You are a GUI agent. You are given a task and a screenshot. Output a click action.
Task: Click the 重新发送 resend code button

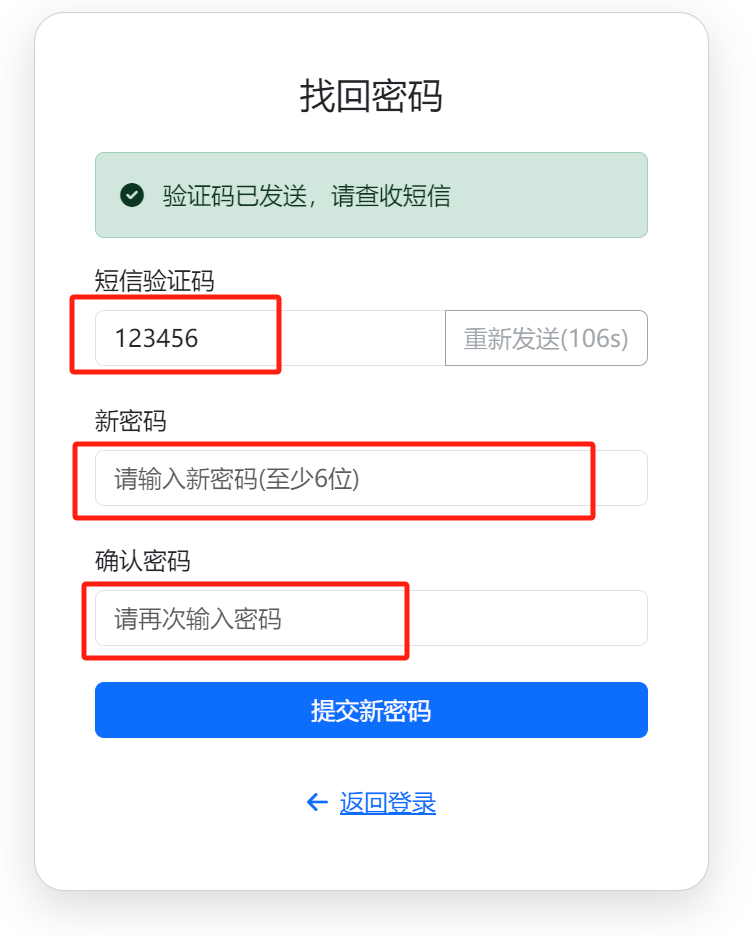click(546, 338)
